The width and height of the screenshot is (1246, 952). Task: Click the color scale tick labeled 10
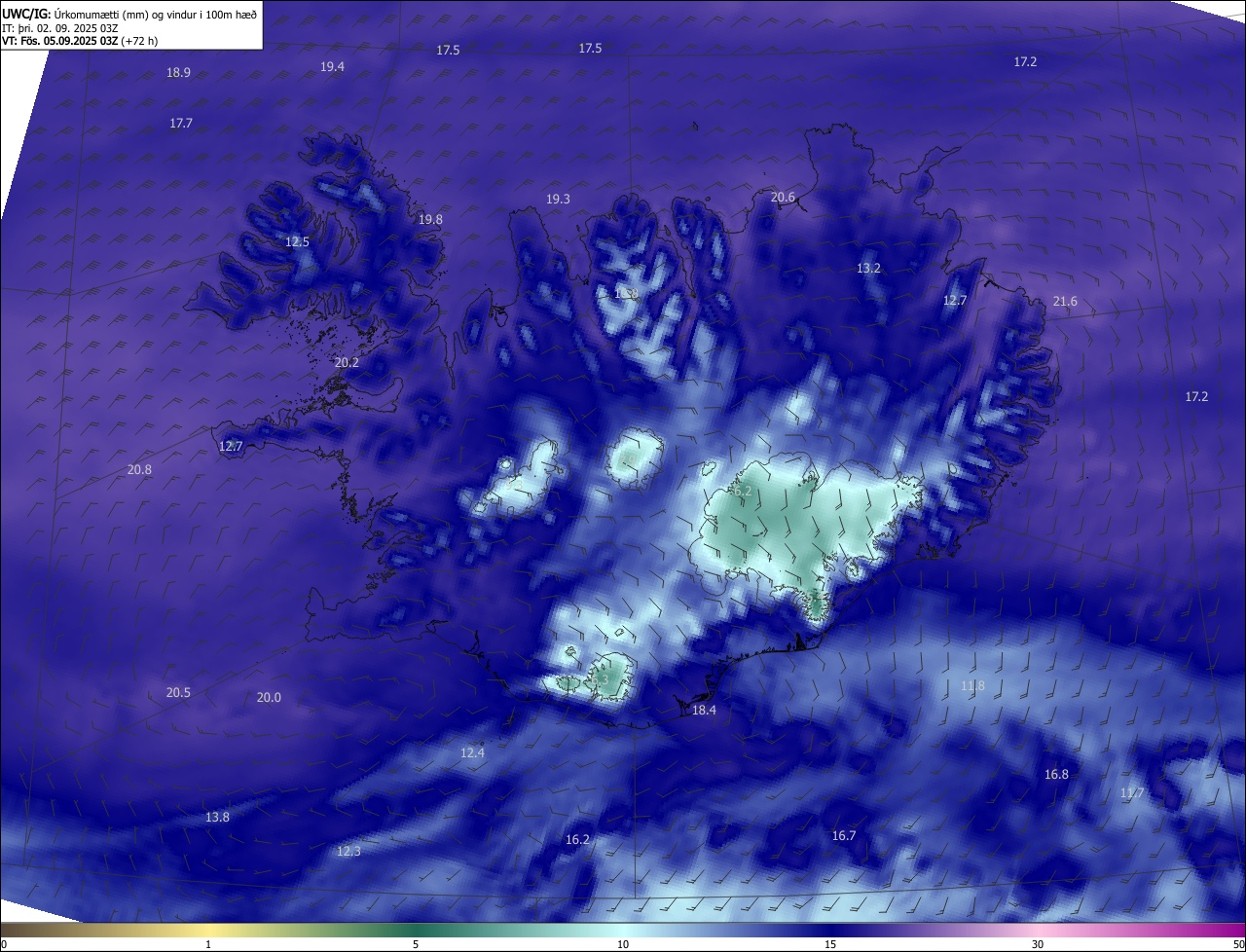click(x=623, y=944)
